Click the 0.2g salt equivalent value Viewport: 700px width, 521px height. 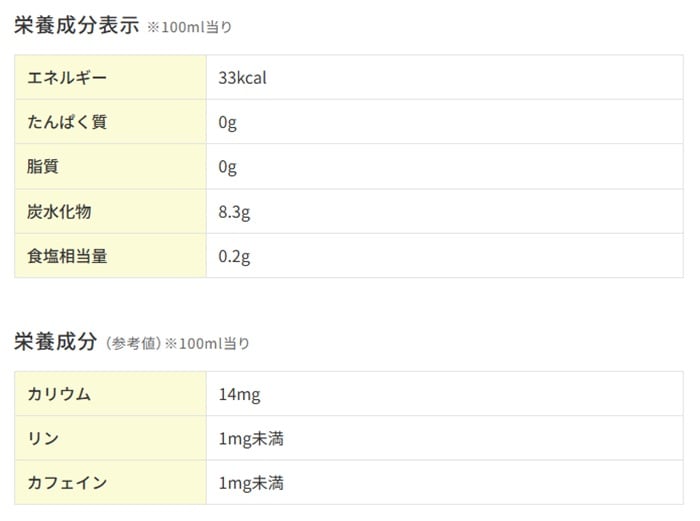click(235, 256)
